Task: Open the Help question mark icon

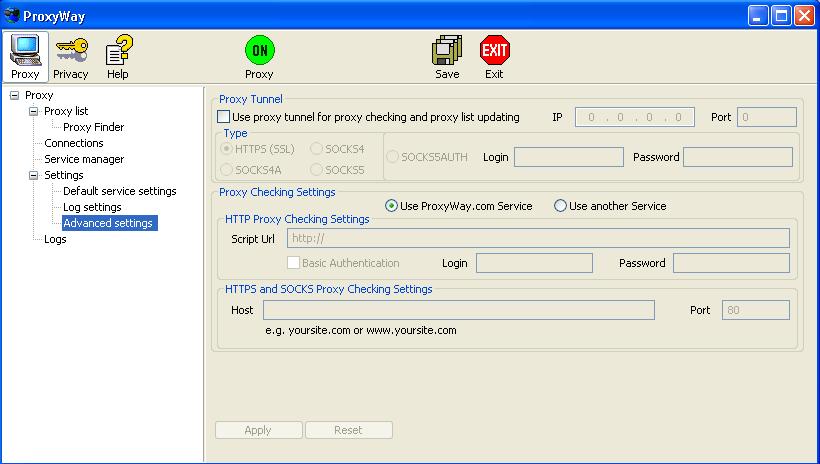Action: click(118, 56)
